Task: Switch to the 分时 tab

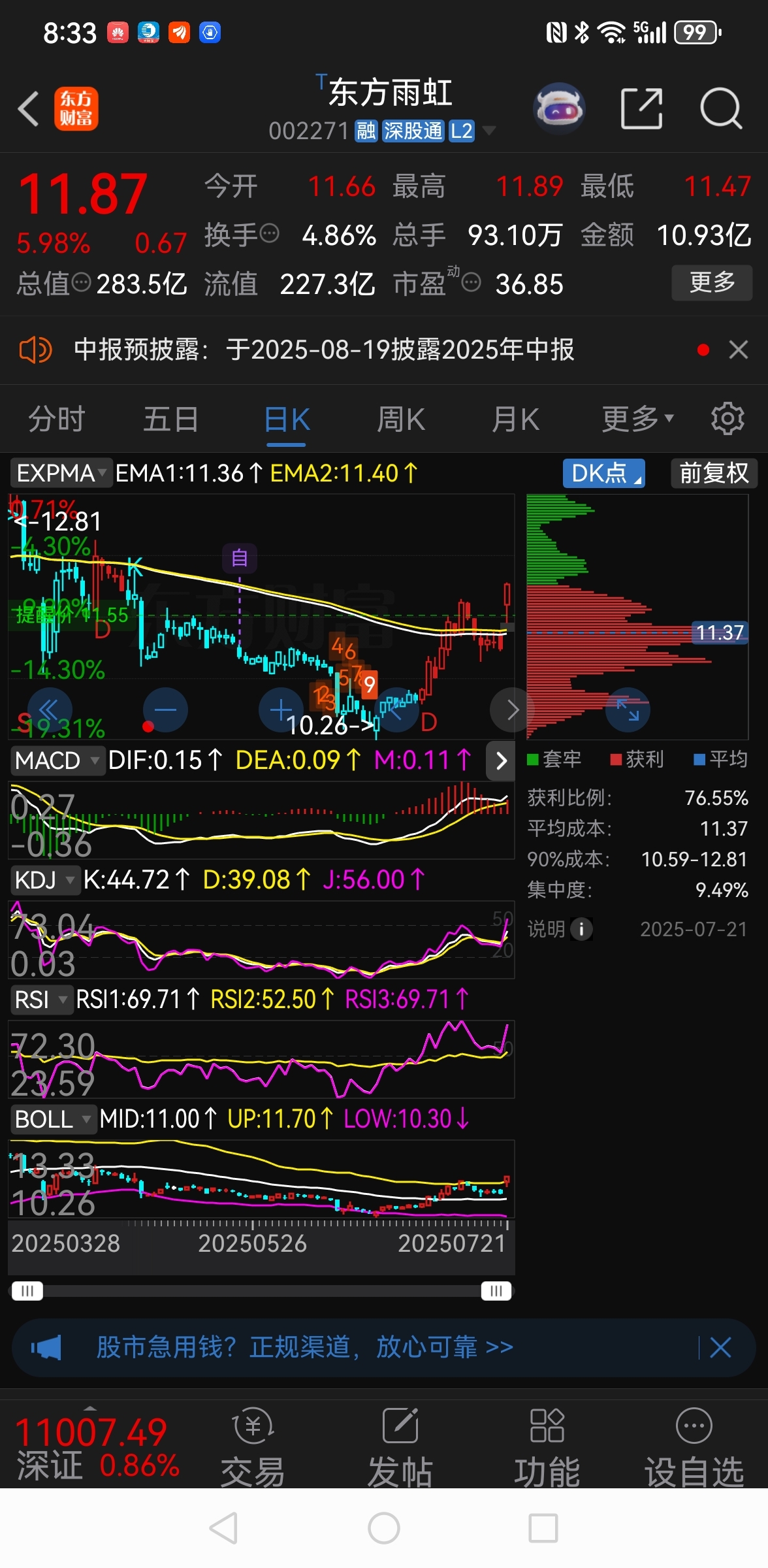Action: [57, 419]
